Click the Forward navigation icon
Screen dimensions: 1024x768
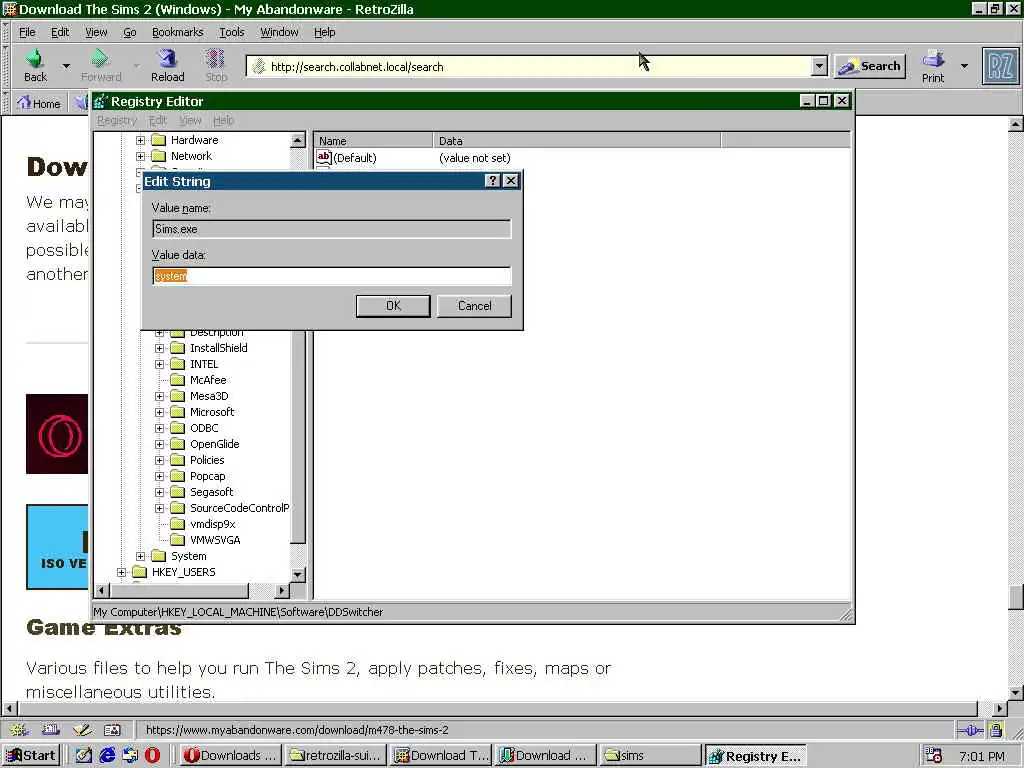coord(100,59)
